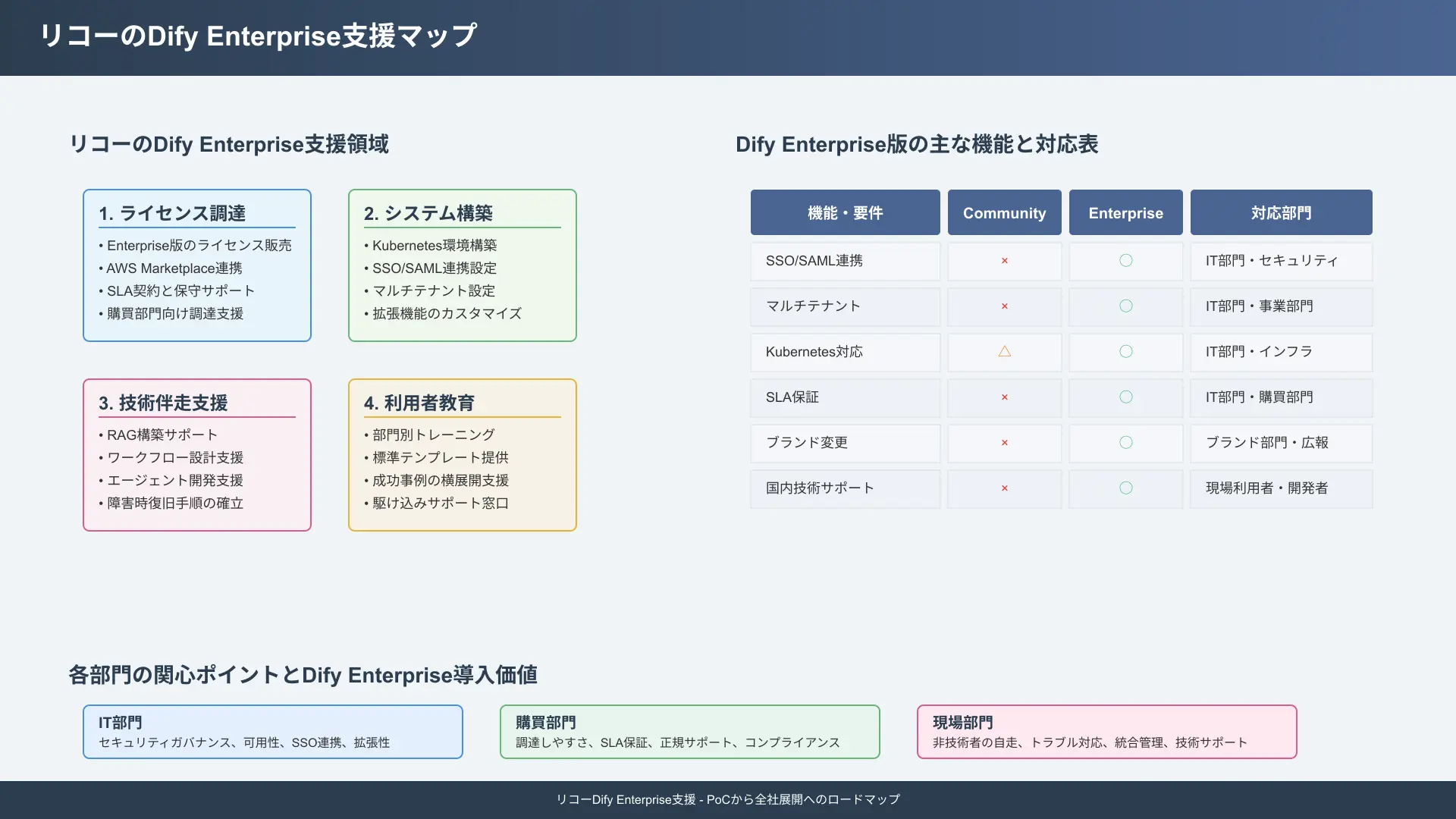Click the ○ mark in ブランド変更 row

point(1126,443)
